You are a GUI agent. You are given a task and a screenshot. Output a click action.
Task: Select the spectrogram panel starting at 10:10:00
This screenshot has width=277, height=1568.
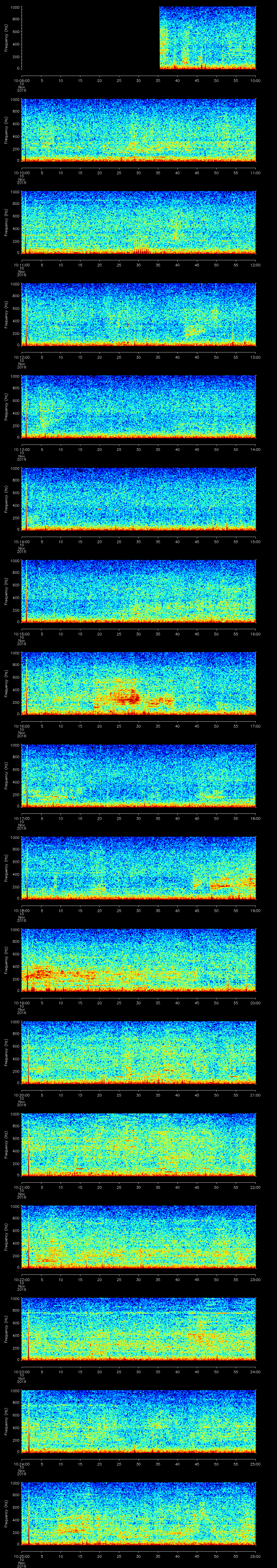pyautogui.click(x=139, y=130)
